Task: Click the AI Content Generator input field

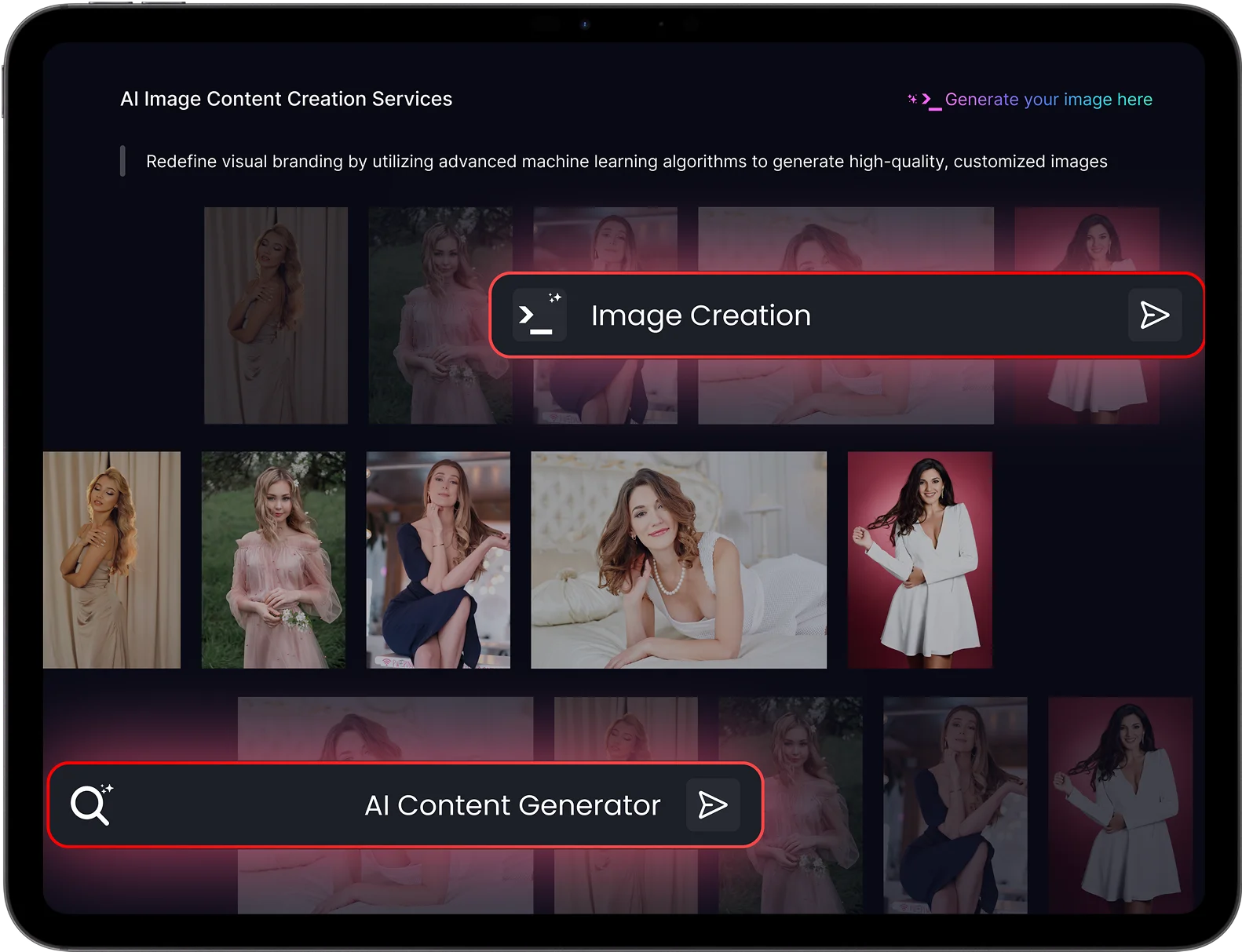Action: point(405,804)
